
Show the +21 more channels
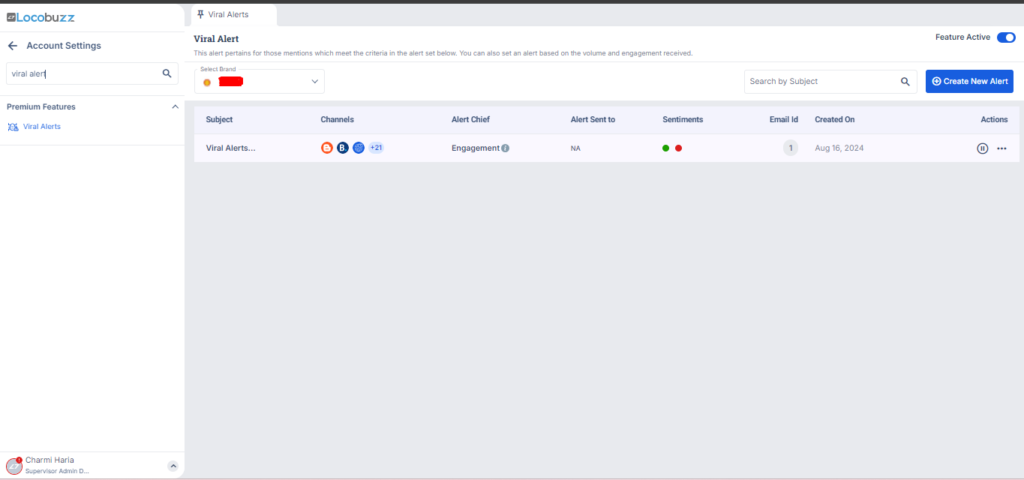click(x=376, y=148)
